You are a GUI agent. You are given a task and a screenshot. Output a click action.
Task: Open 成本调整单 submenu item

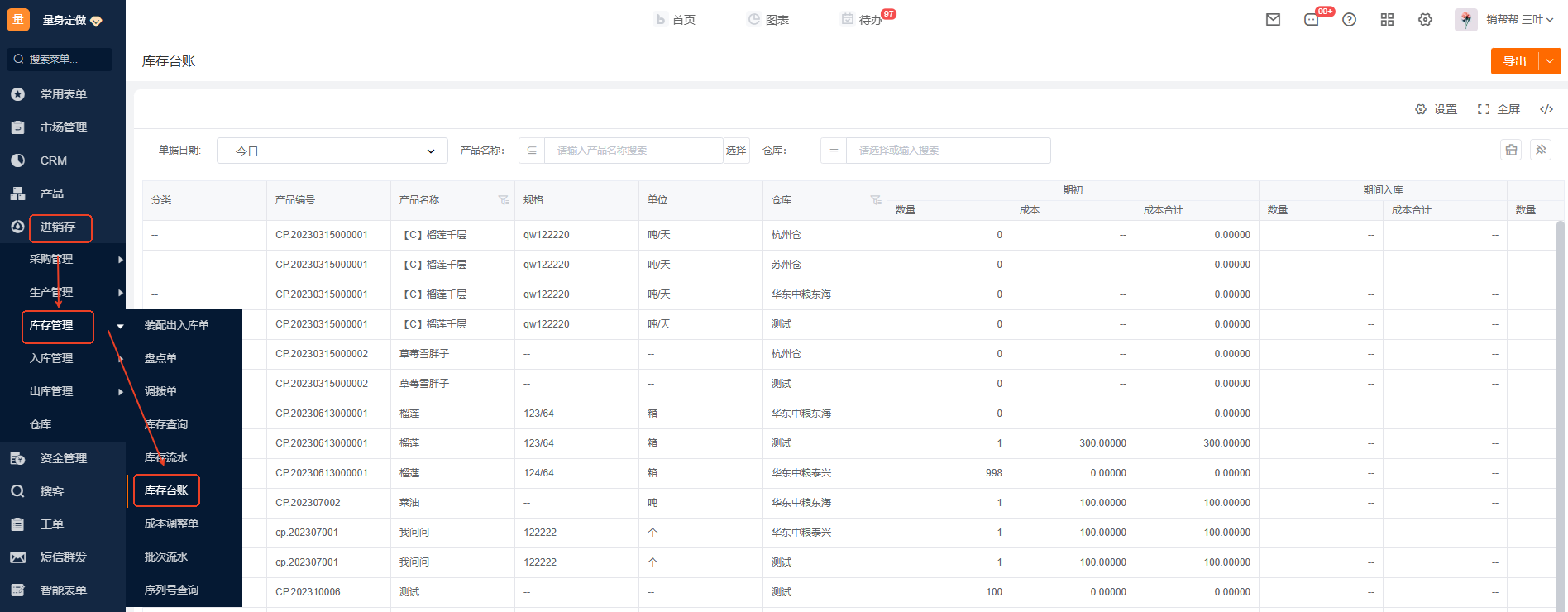pyautogui.click(x=171, y=524)
